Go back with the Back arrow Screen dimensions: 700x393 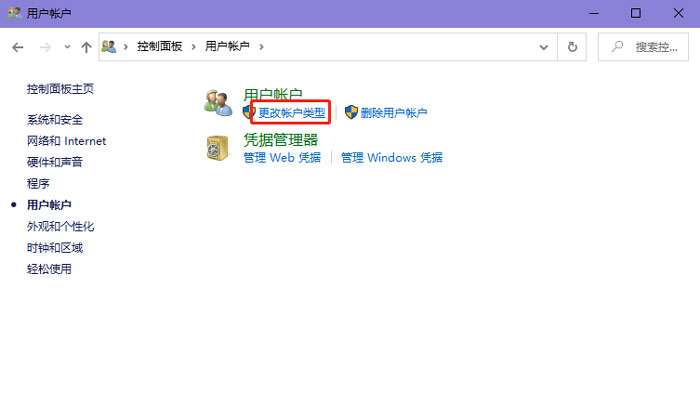tap(17, 47)
